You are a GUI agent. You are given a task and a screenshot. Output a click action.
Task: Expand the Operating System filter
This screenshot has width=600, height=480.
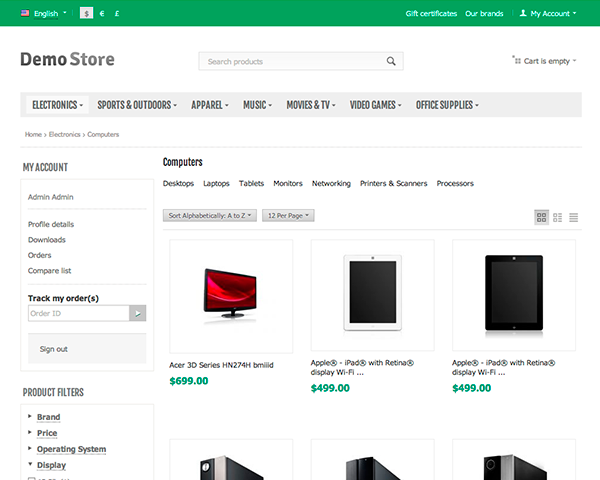pos(71,449)
